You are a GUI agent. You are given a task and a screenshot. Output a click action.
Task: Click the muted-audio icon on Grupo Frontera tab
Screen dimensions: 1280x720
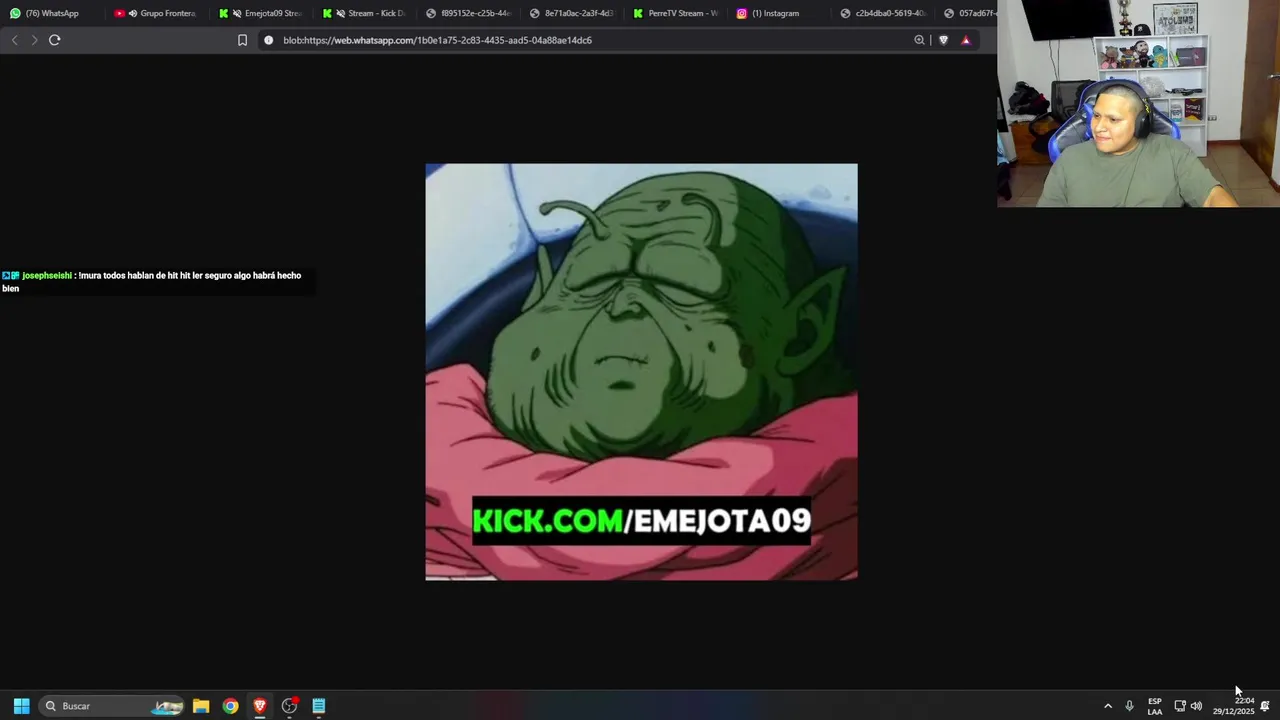click(133, 13)
